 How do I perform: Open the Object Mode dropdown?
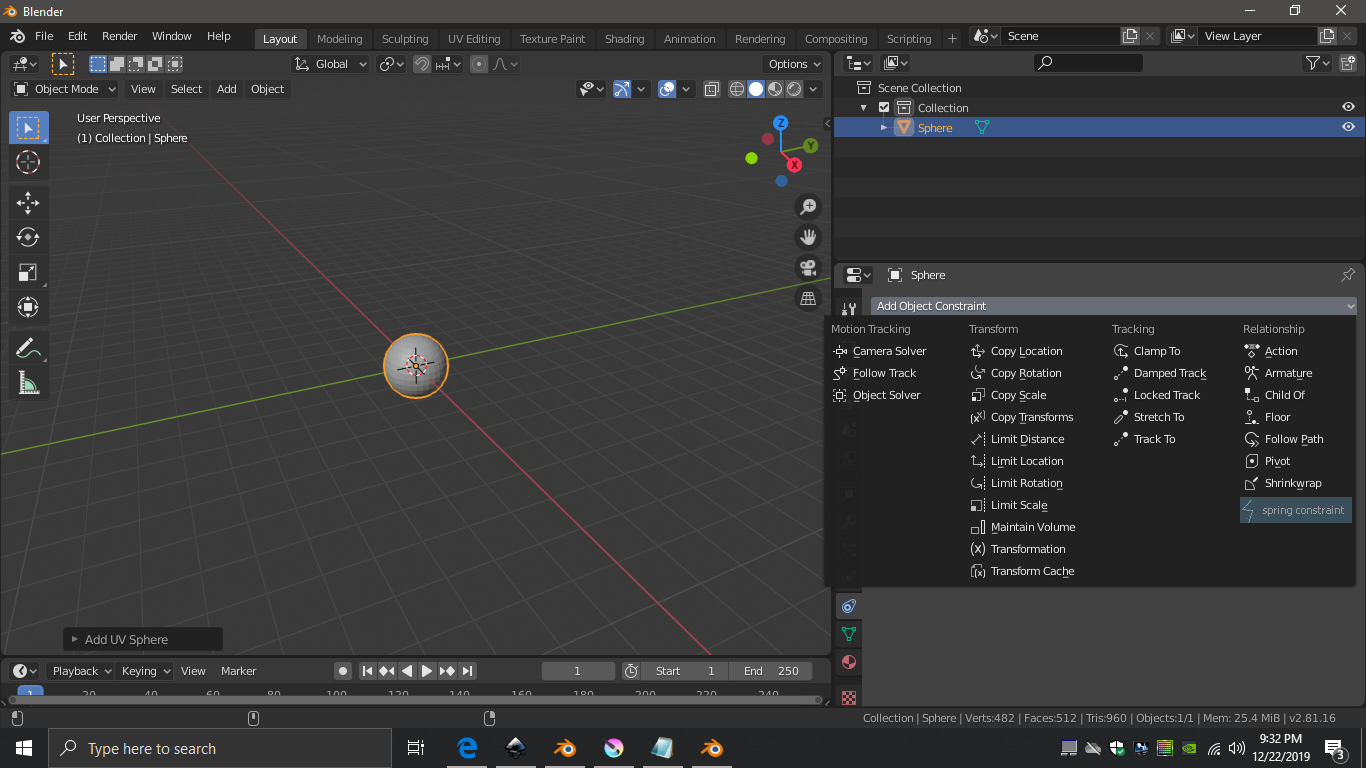[65, 89]
